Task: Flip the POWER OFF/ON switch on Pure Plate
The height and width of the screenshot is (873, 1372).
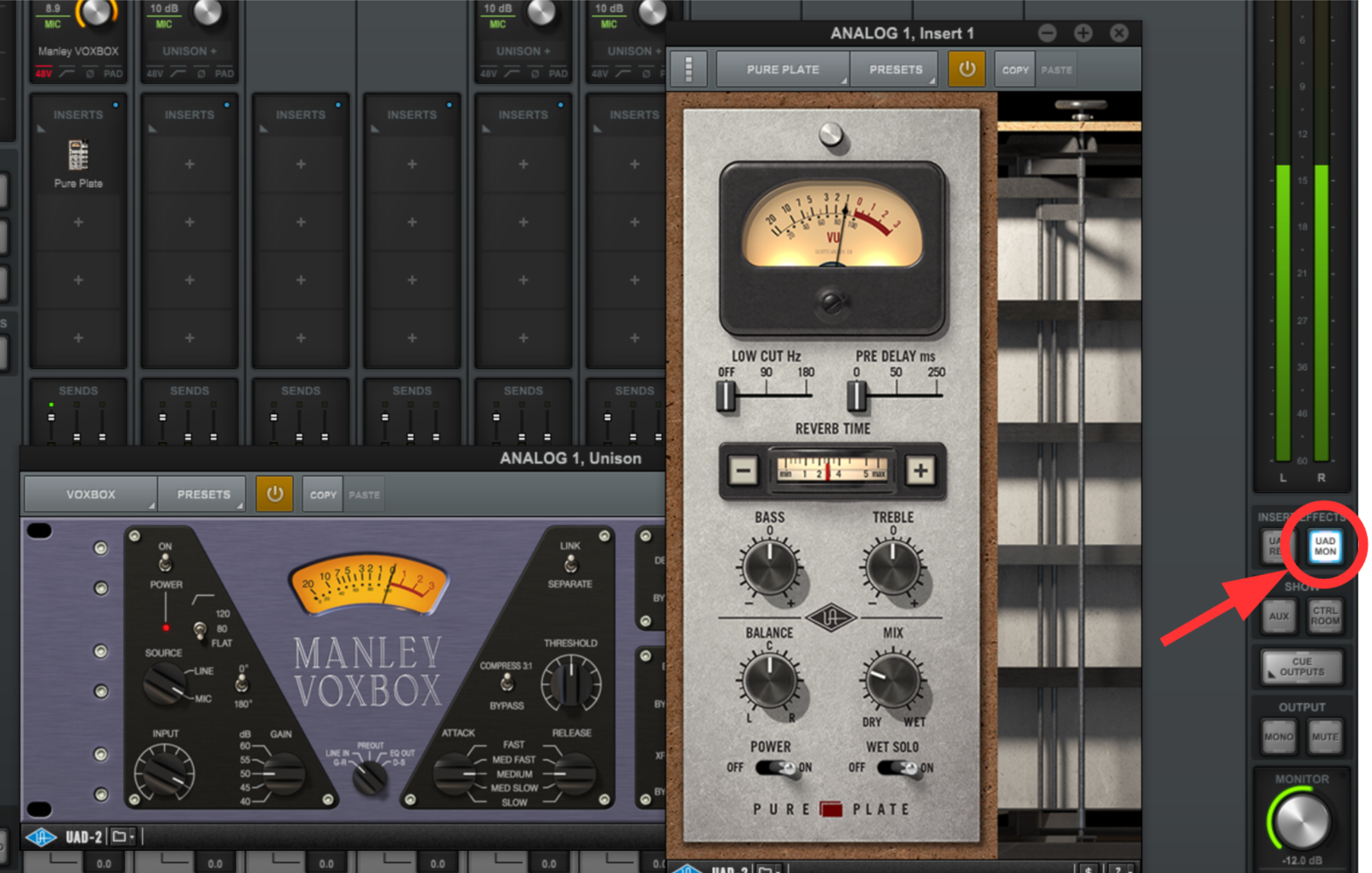Action: click(777, 767)
